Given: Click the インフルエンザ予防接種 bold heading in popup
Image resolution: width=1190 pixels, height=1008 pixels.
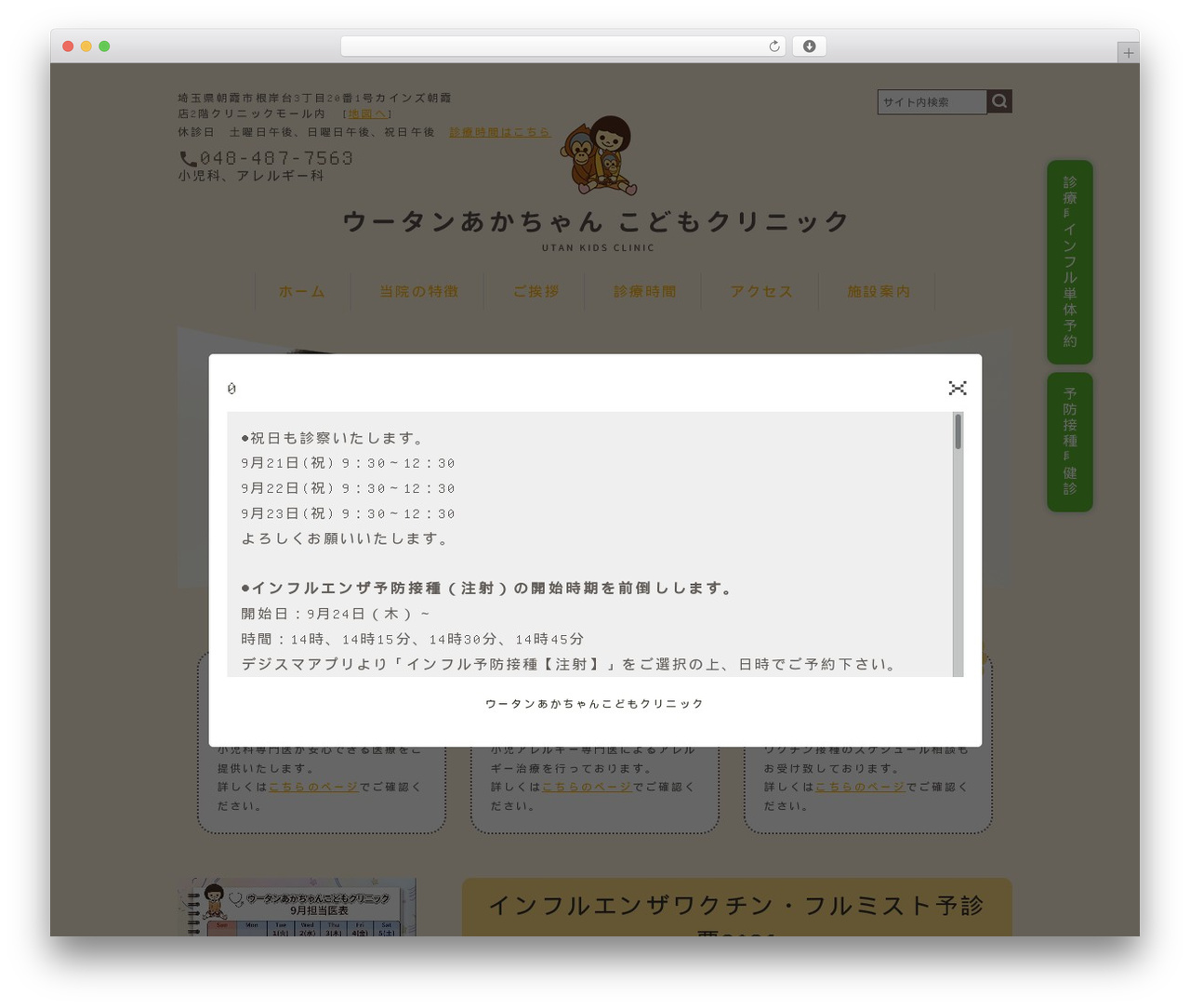Looking at the screenshot, I should tap(489, 589).
